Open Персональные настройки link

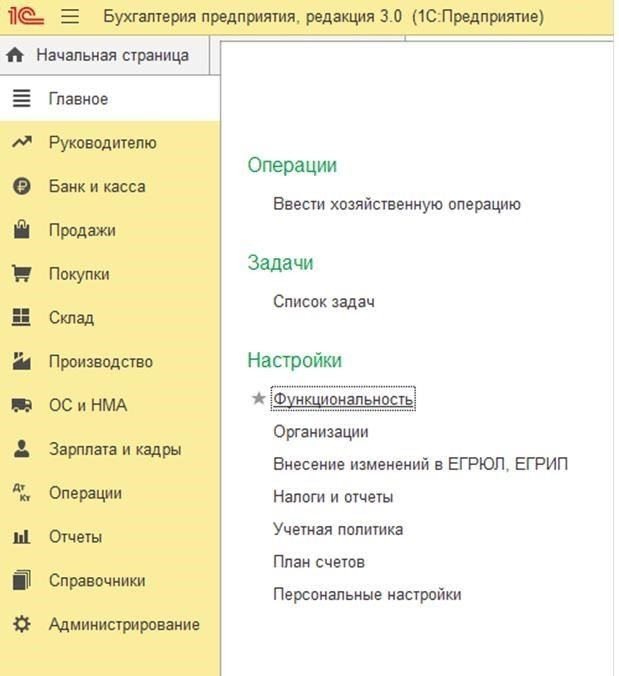[367, 594]
